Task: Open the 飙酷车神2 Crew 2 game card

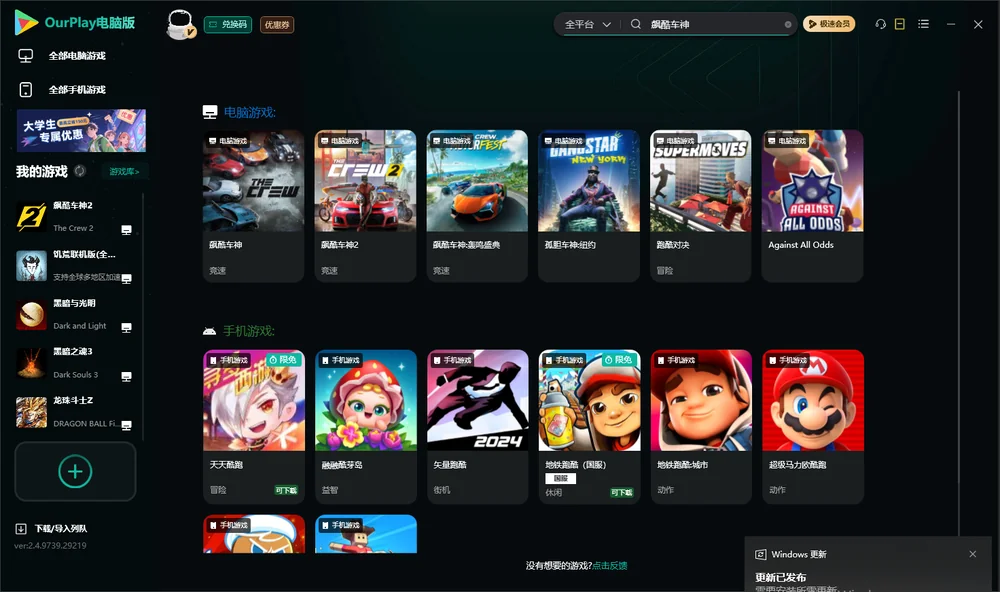Action: (365, 205)
